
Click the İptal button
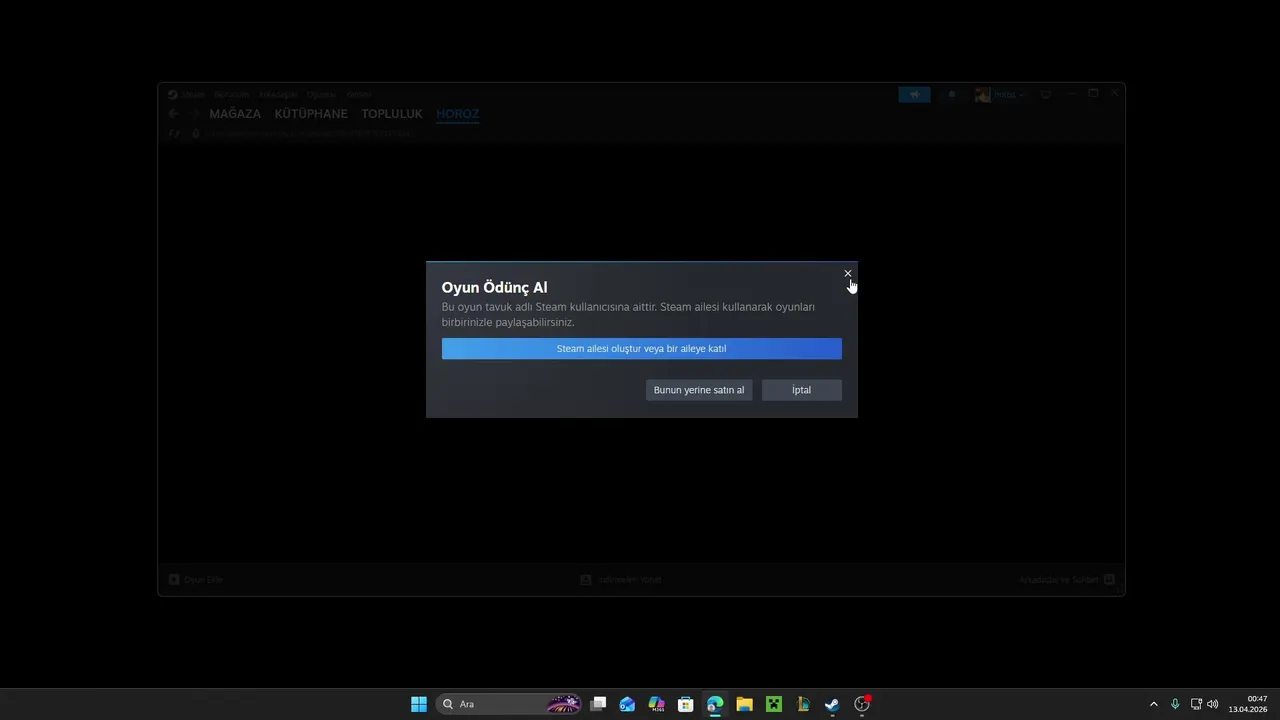[801, 390]
